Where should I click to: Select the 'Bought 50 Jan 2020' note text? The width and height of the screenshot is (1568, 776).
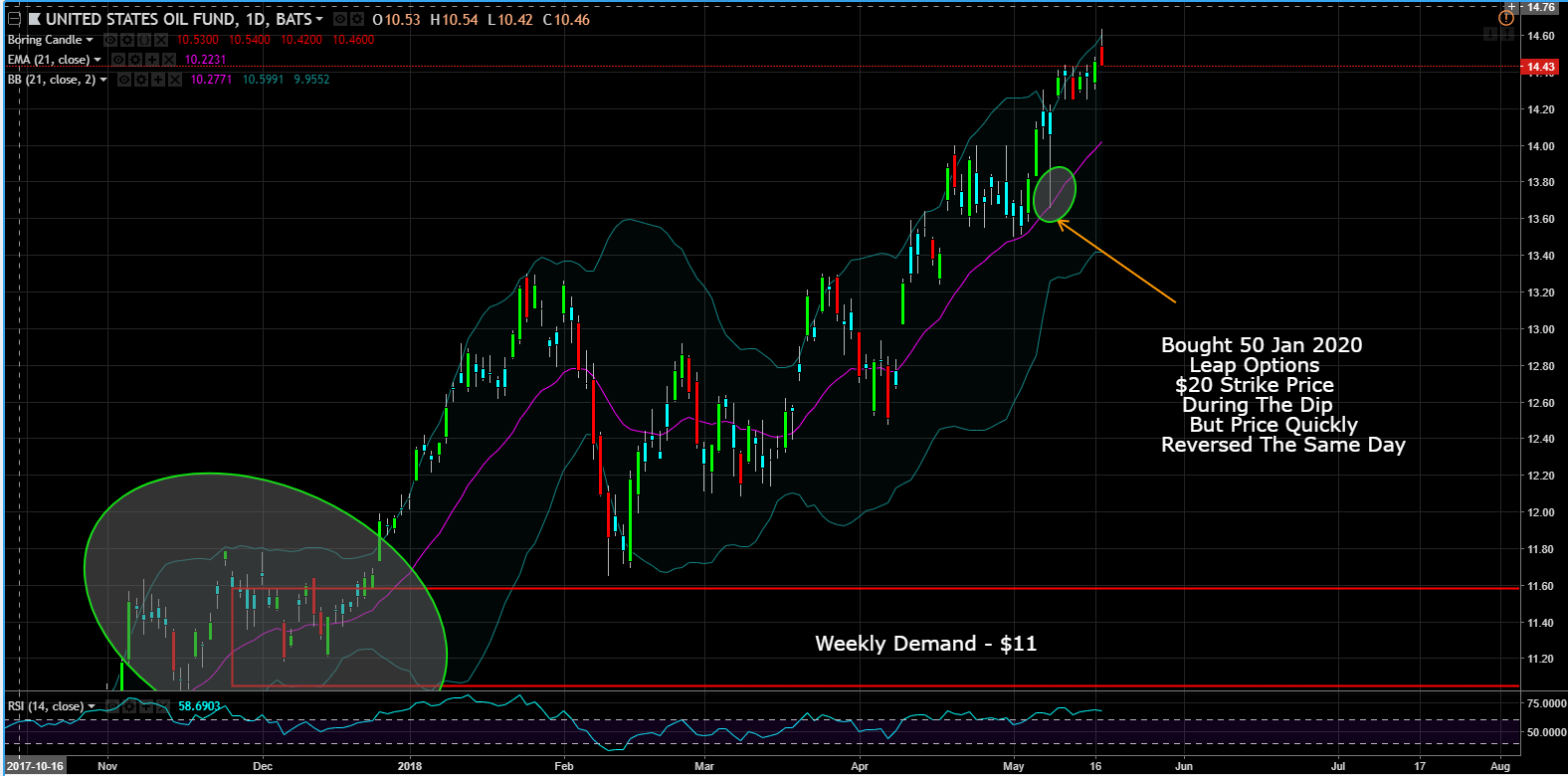tap(1262, 345)
